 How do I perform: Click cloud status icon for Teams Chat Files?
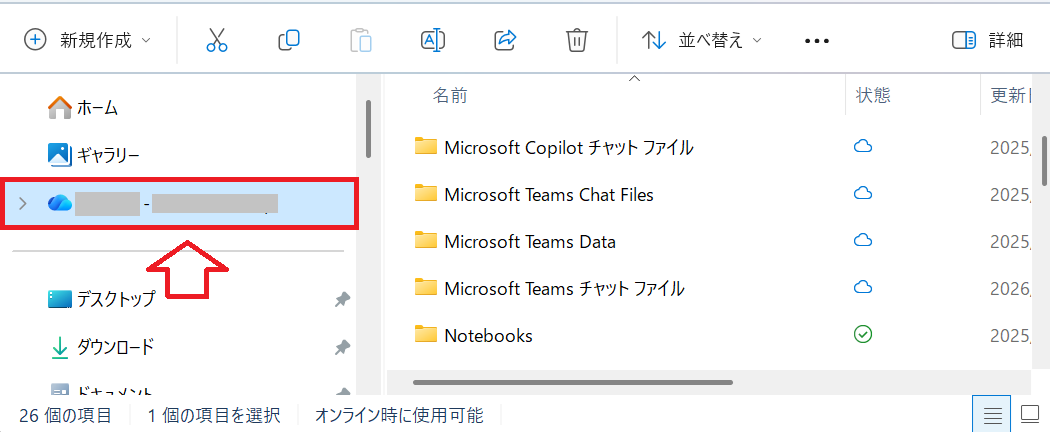click(863, 194)
